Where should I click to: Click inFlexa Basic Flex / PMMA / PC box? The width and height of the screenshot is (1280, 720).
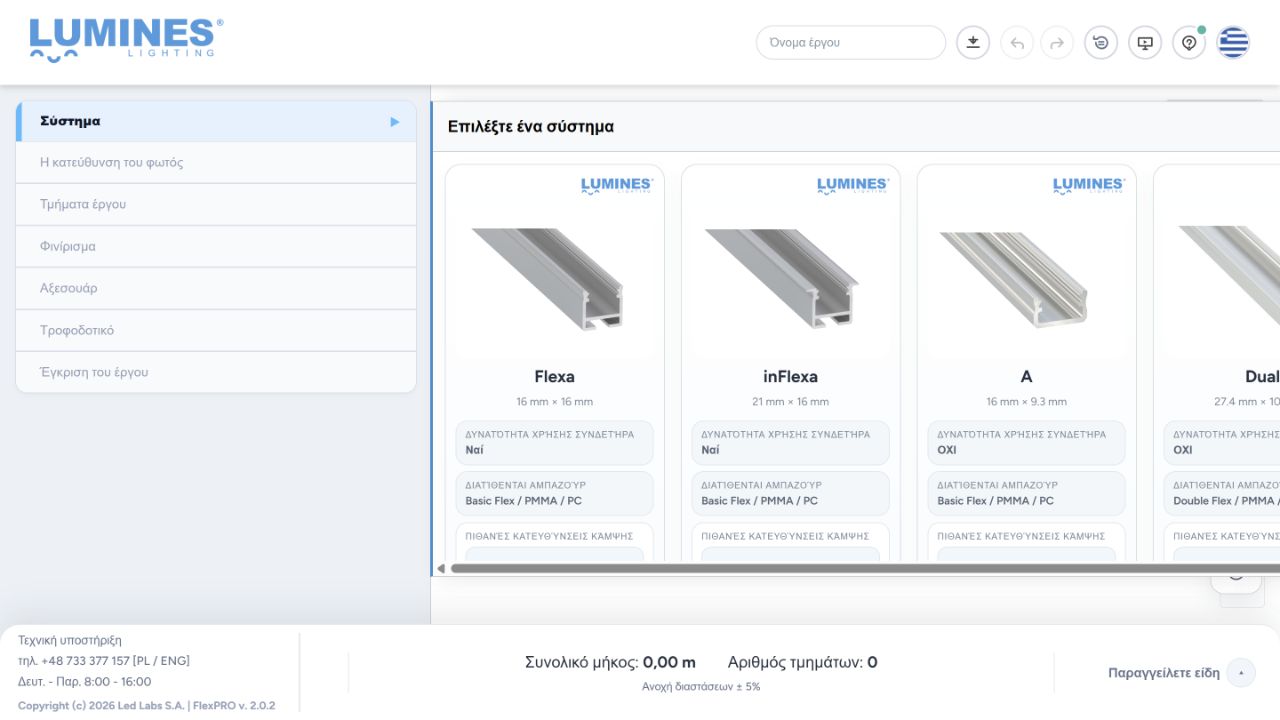point(791,494)
